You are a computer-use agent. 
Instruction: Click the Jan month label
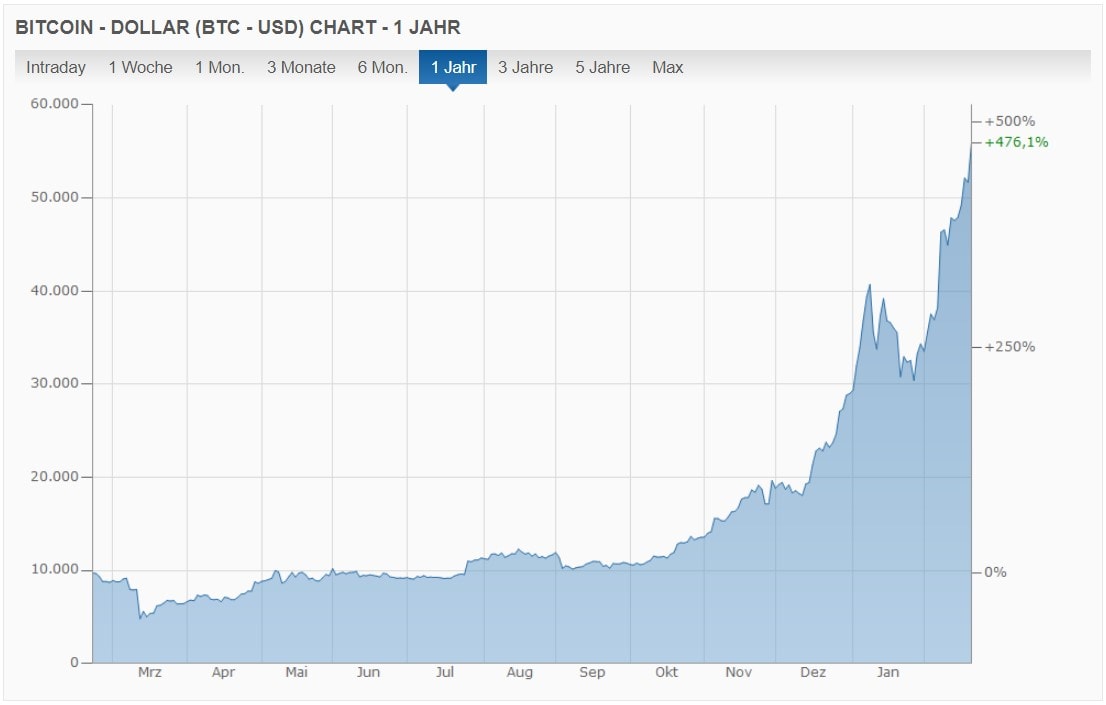(x=888, y=673)
